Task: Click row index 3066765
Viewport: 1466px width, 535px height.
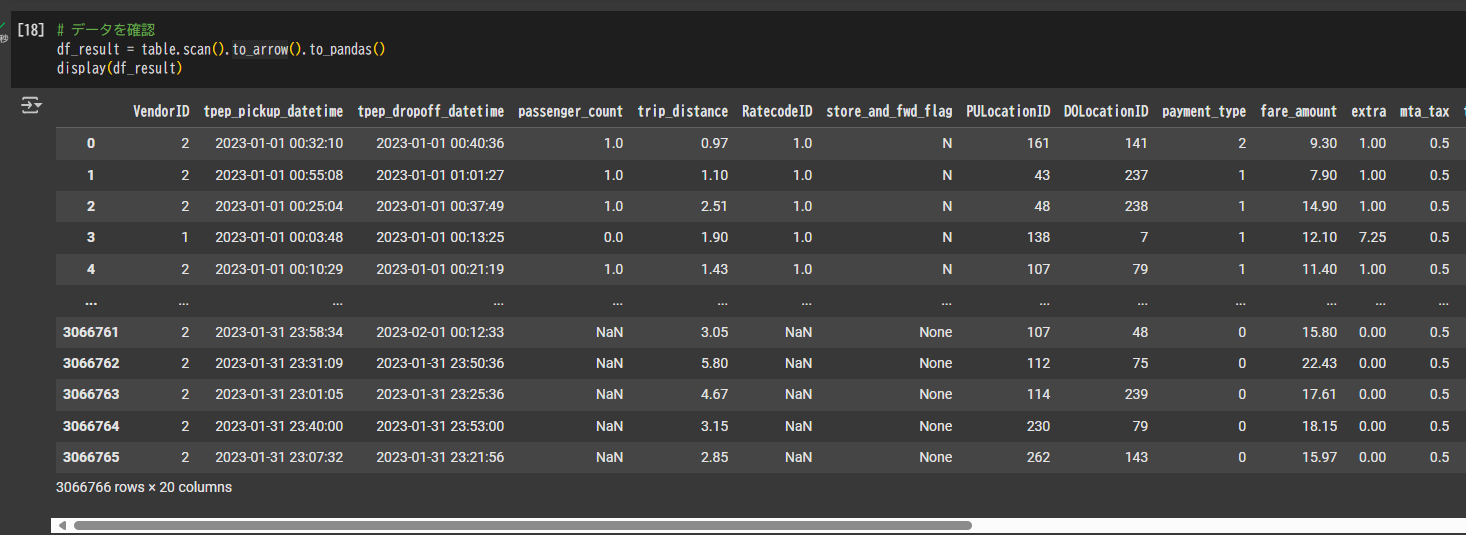Action: pos(91,457)
